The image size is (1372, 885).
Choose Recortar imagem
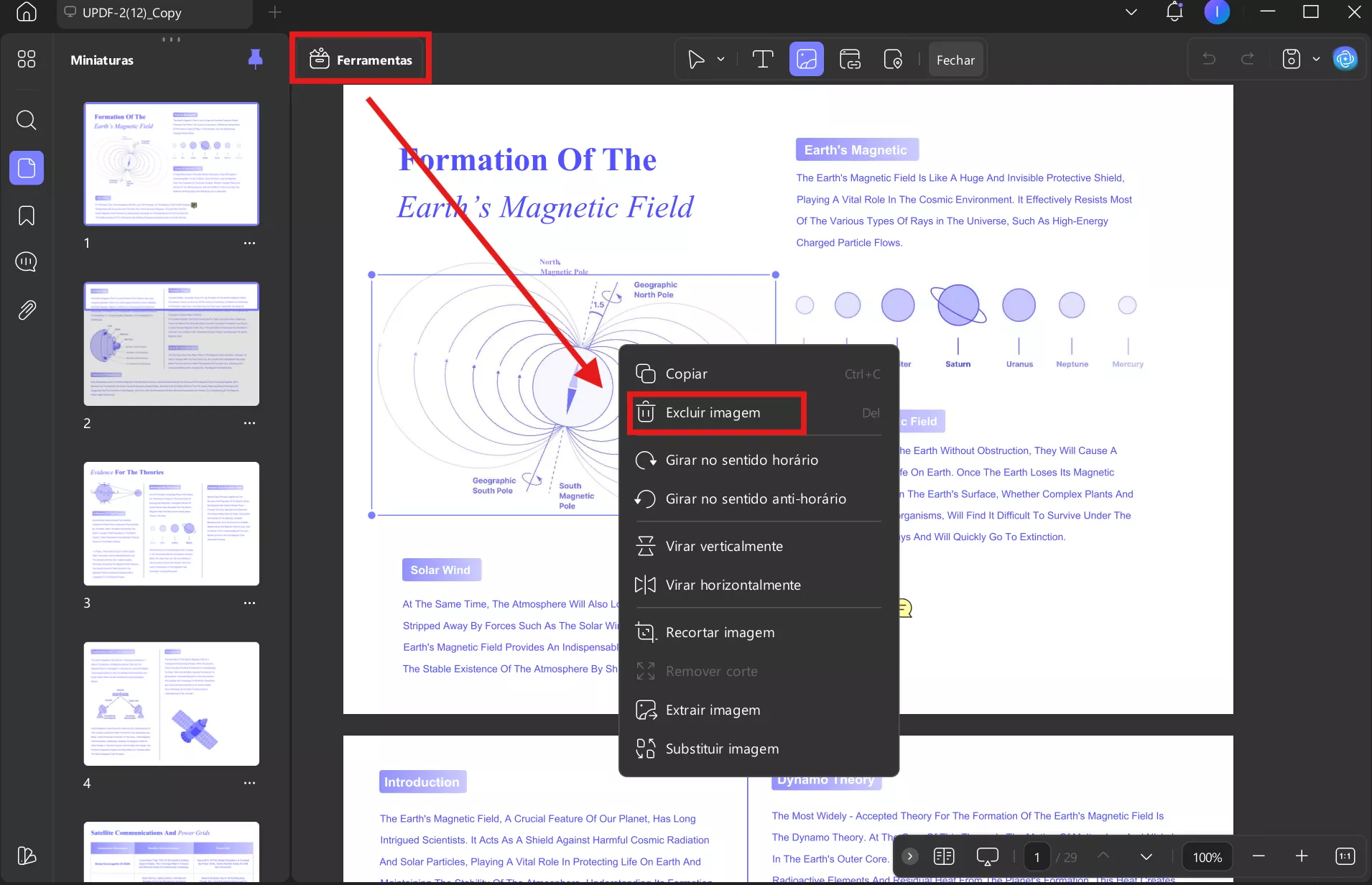pyautogui.click(x=759, y=632)
